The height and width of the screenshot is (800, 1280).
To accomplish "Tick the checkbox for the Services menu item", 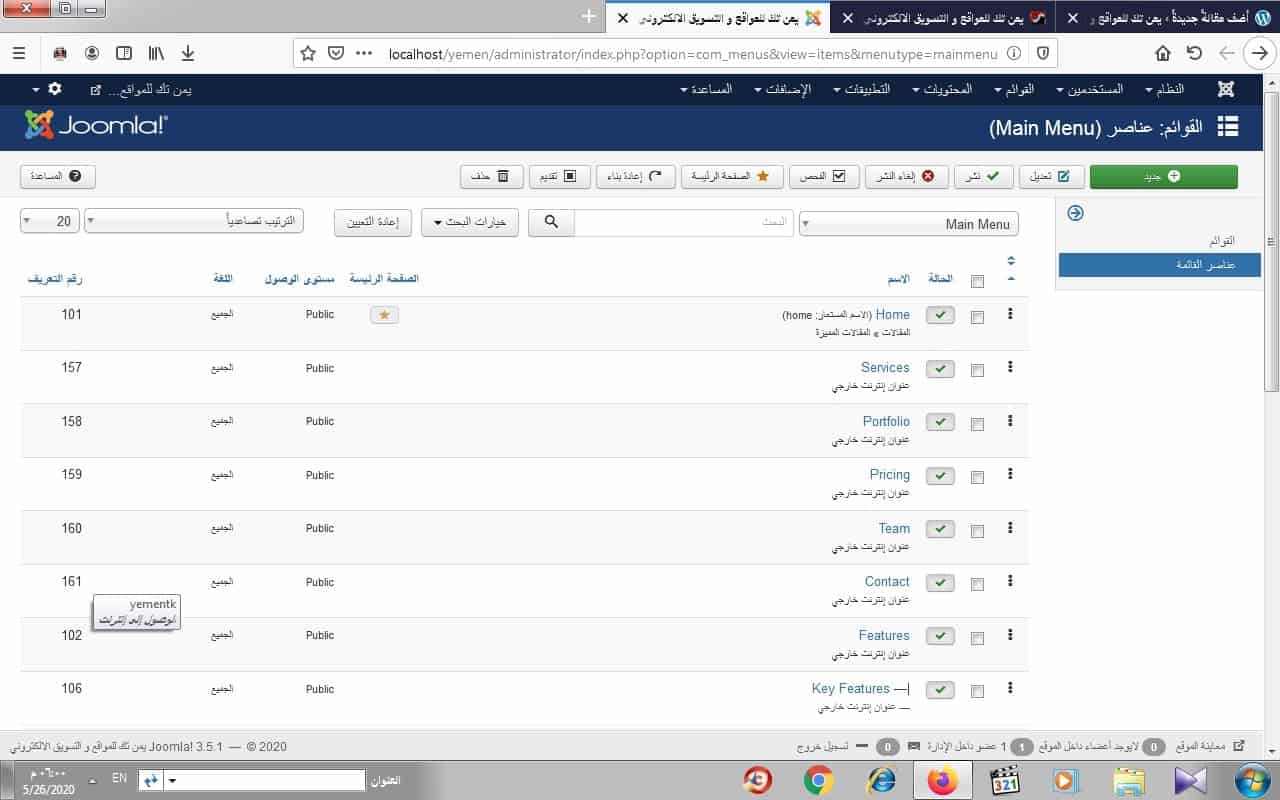I will (x=977, y=370).
